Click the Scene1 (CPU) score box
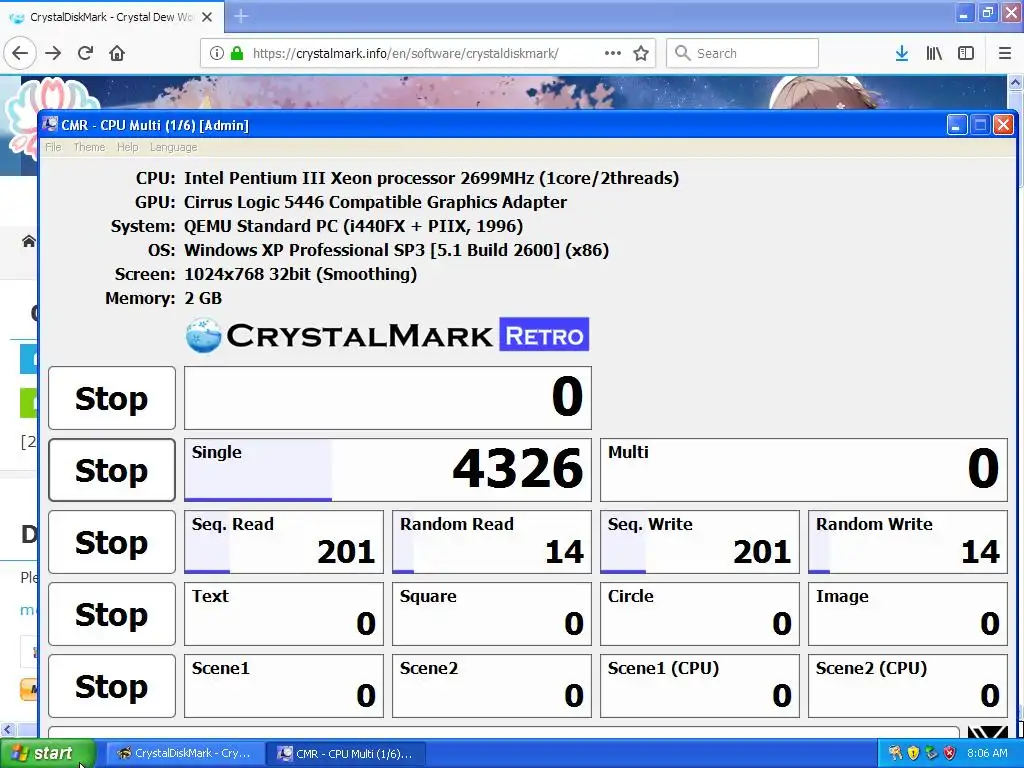 (x=699, y=686)
